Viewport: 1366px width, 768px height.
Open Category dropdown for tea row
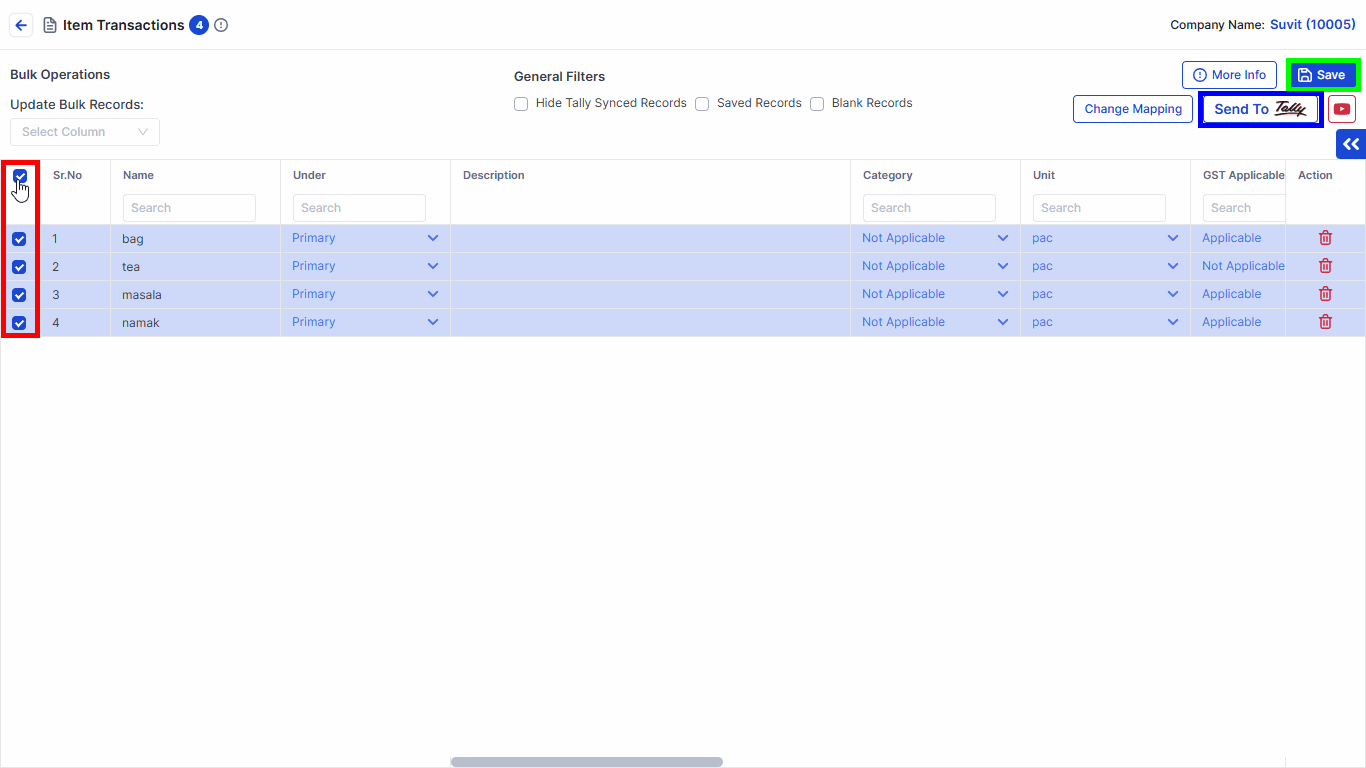pyautogui.click(x=935, y=266)
